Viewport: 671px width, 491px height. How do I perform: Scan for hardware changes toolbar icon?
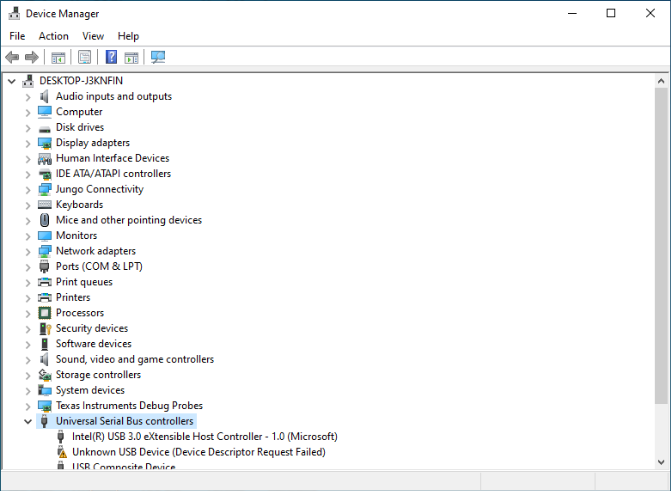pos(158,57)
